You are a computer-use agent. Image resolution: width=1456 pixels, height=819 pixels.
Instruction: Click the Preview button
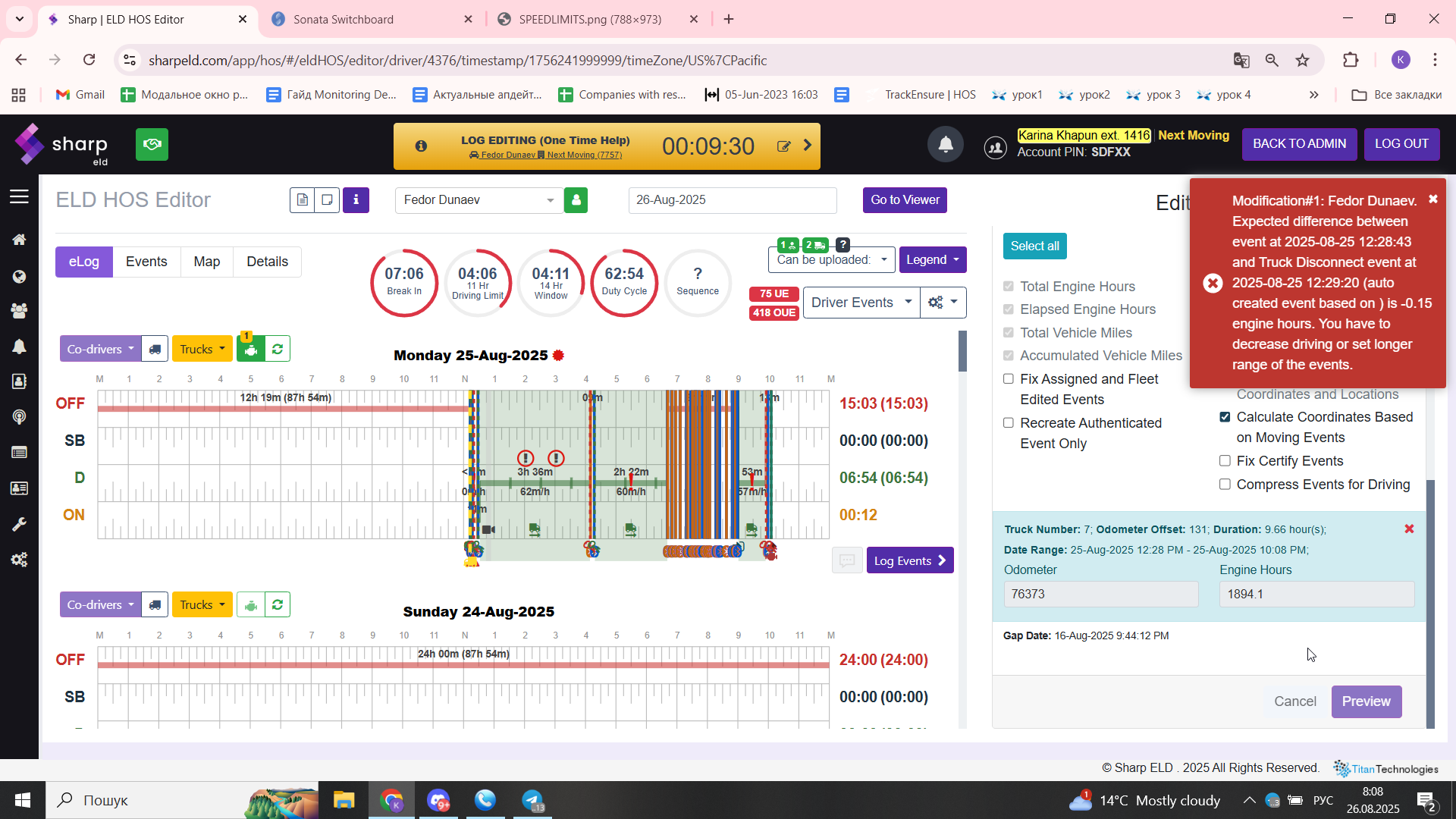pyautogui.click(x=1367, y=701)
